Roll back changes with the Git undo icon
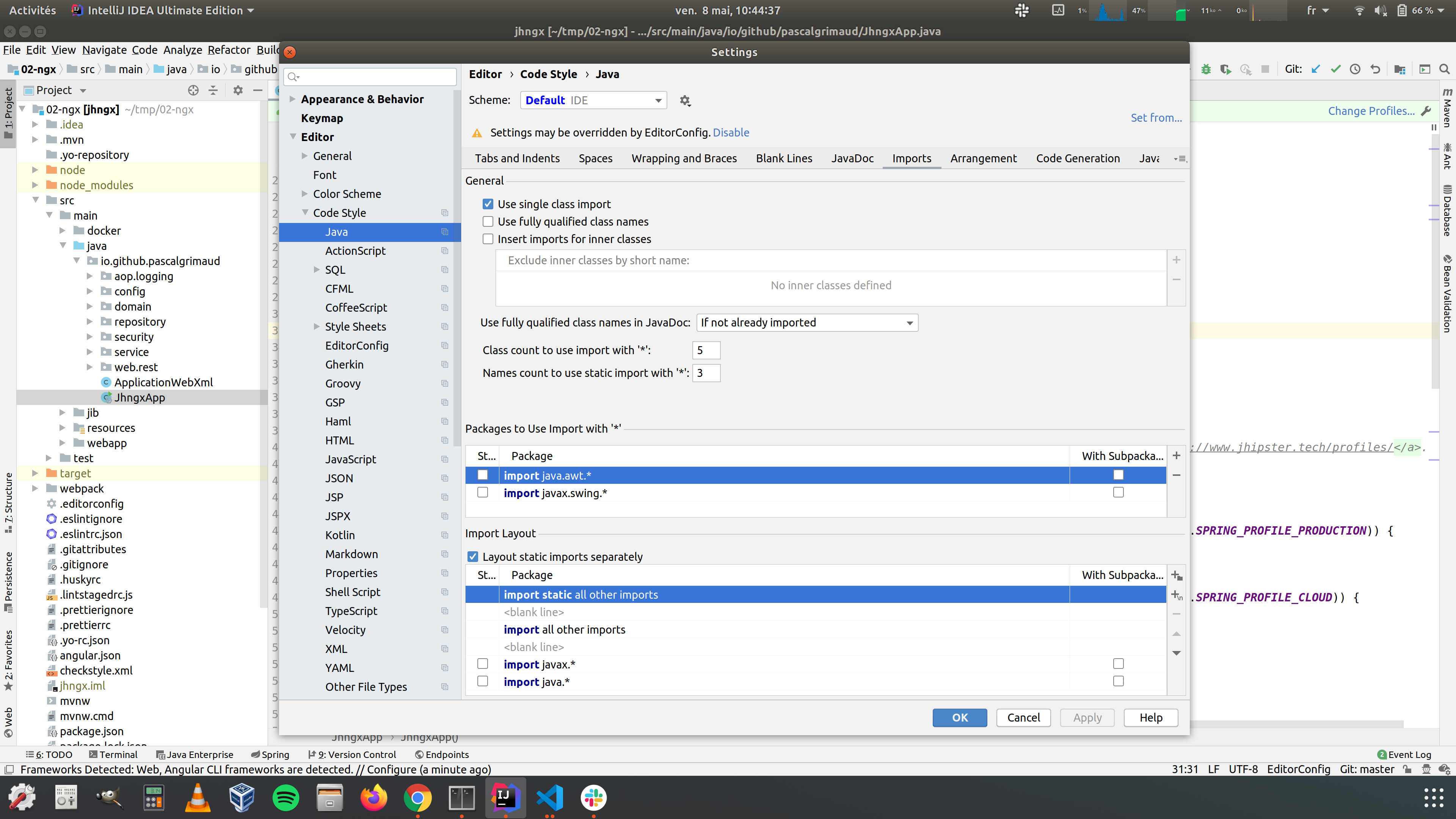This screenshot has height=819, width=1456. (x=1375, y=69)
